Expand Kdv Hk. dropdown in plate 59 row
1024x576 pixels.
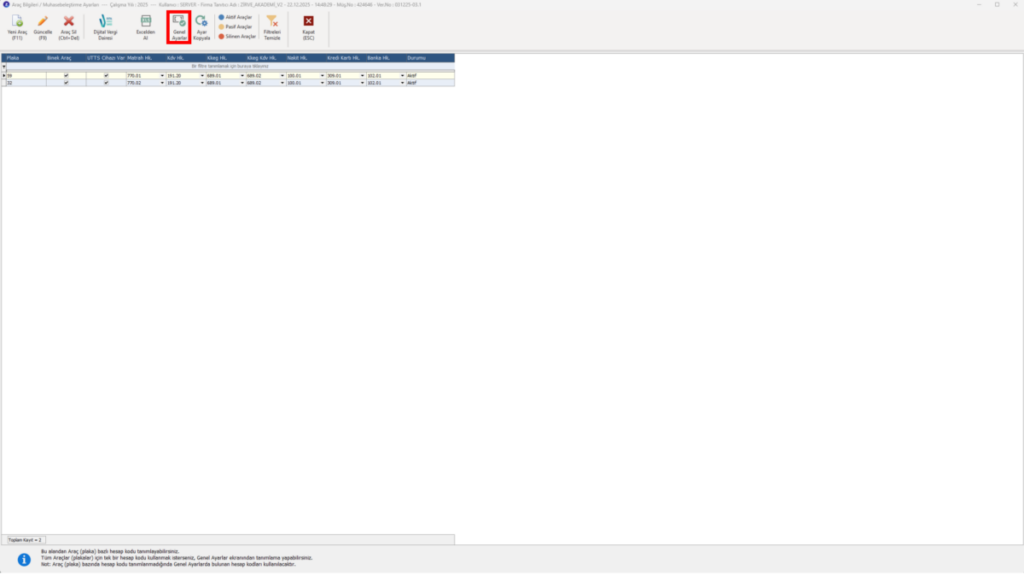click(202, 76)
